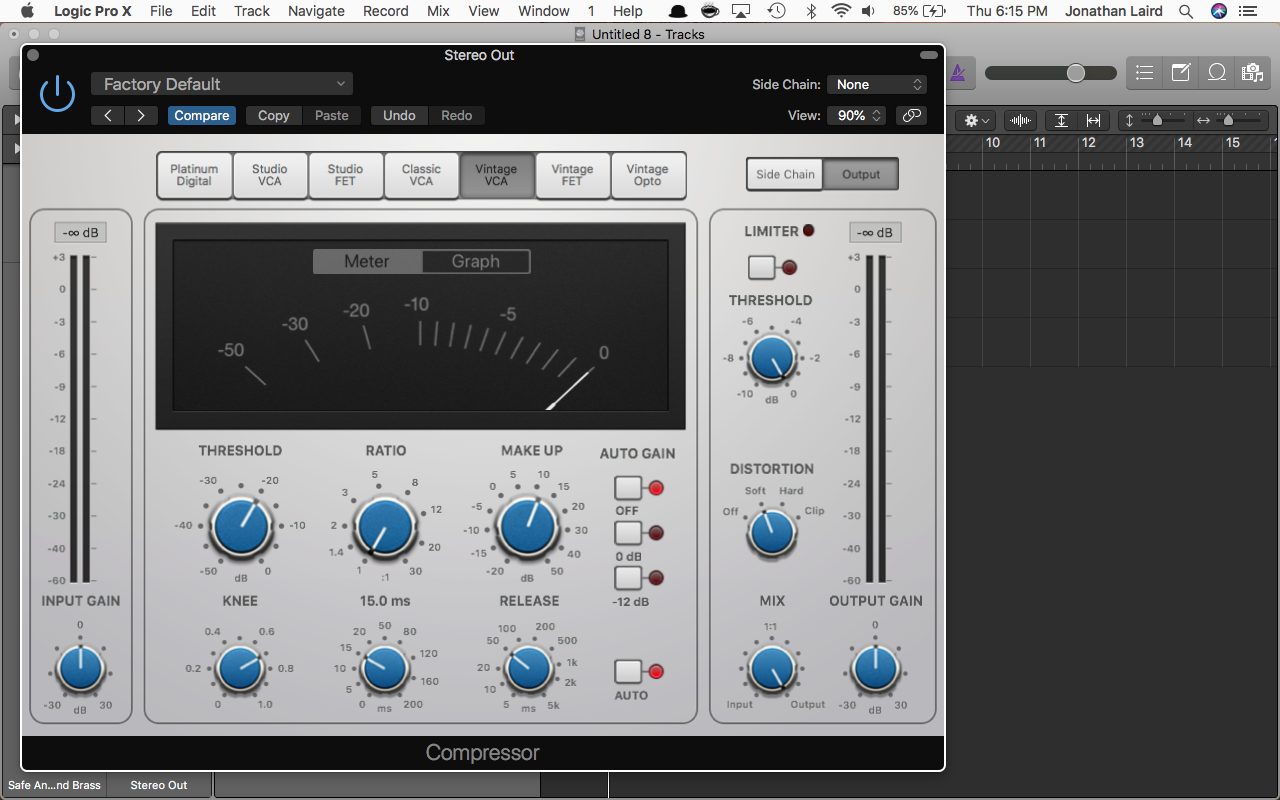Toggle Auto Gain -12 dB button

(628, 578)
